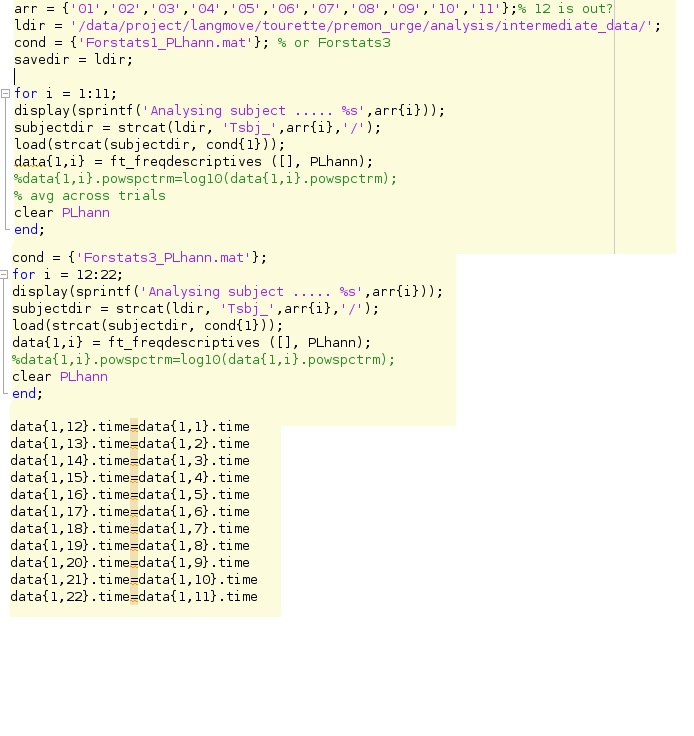The height and width of the screenshot is (736, 694).
Task: Click 'end;' closing the second for loop
Action: tap(27, 393)
